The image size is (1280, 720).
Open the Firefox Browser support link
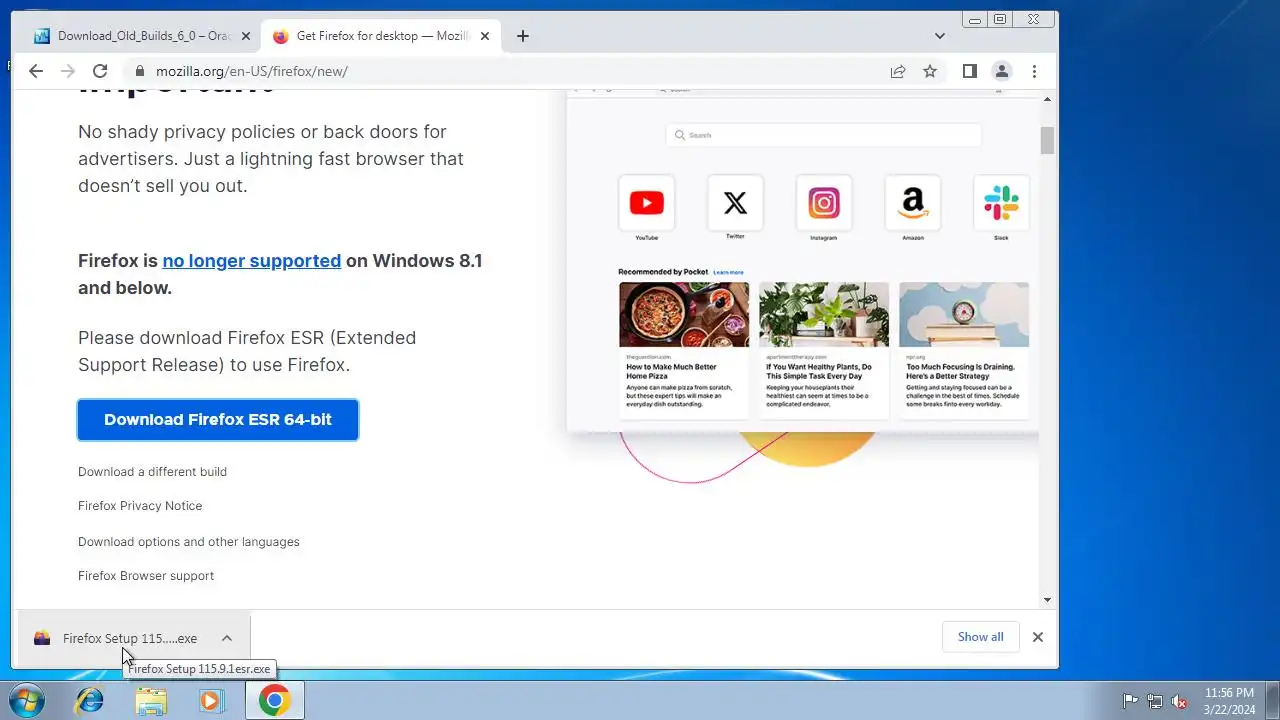(146, 576)
